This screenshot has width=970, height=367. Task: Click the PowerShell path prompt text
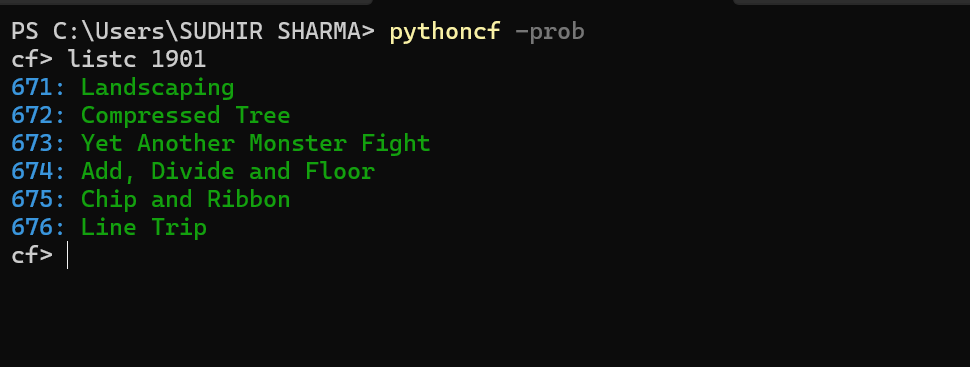click(193, 32)
